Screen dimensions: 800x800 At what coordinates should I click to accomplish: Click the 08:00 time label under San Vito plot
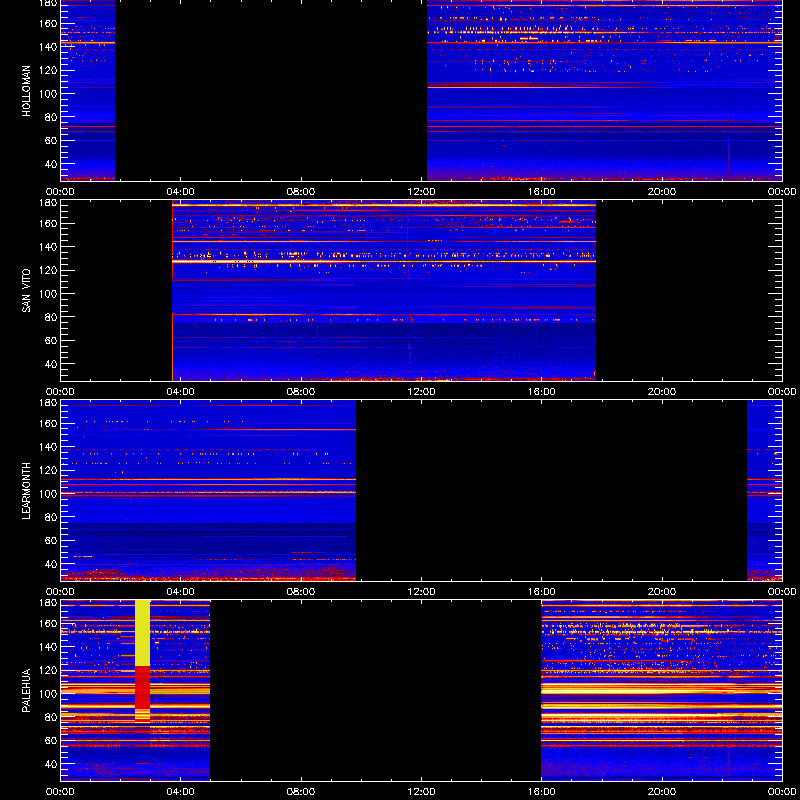[x=301, y=392]
